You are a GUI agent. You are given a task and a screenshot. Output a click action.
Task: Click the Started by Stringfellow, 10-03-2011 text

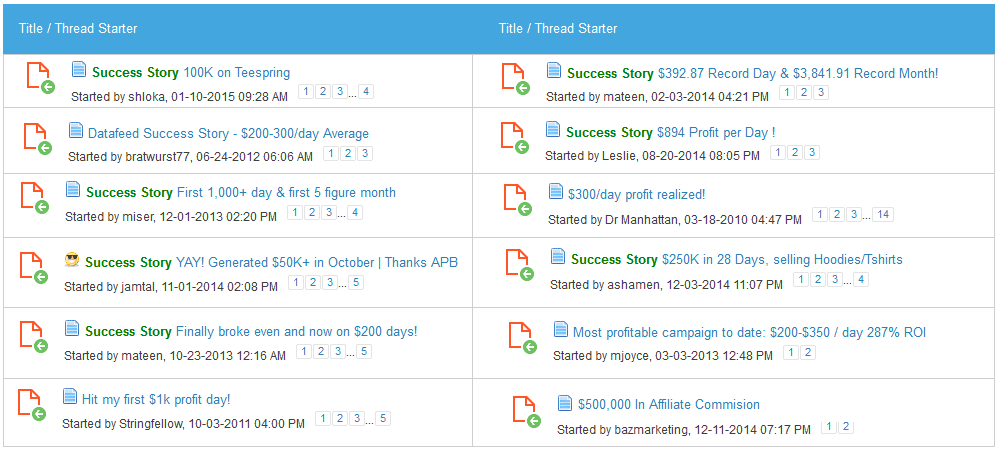183,424
